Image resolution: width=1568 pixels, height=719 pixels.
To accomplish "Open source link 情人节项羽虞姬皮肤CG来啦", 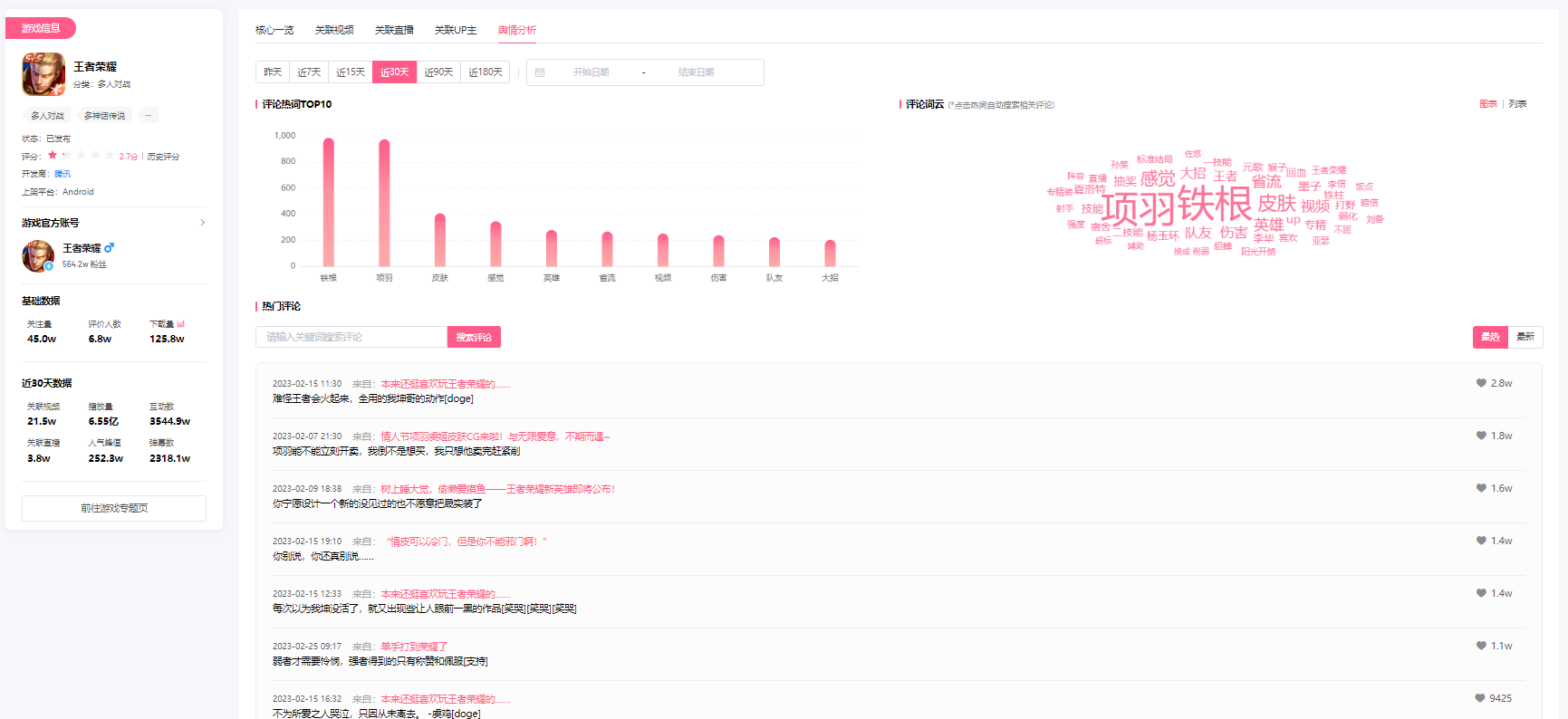I will pyautogui.click(x=495, y=436).
